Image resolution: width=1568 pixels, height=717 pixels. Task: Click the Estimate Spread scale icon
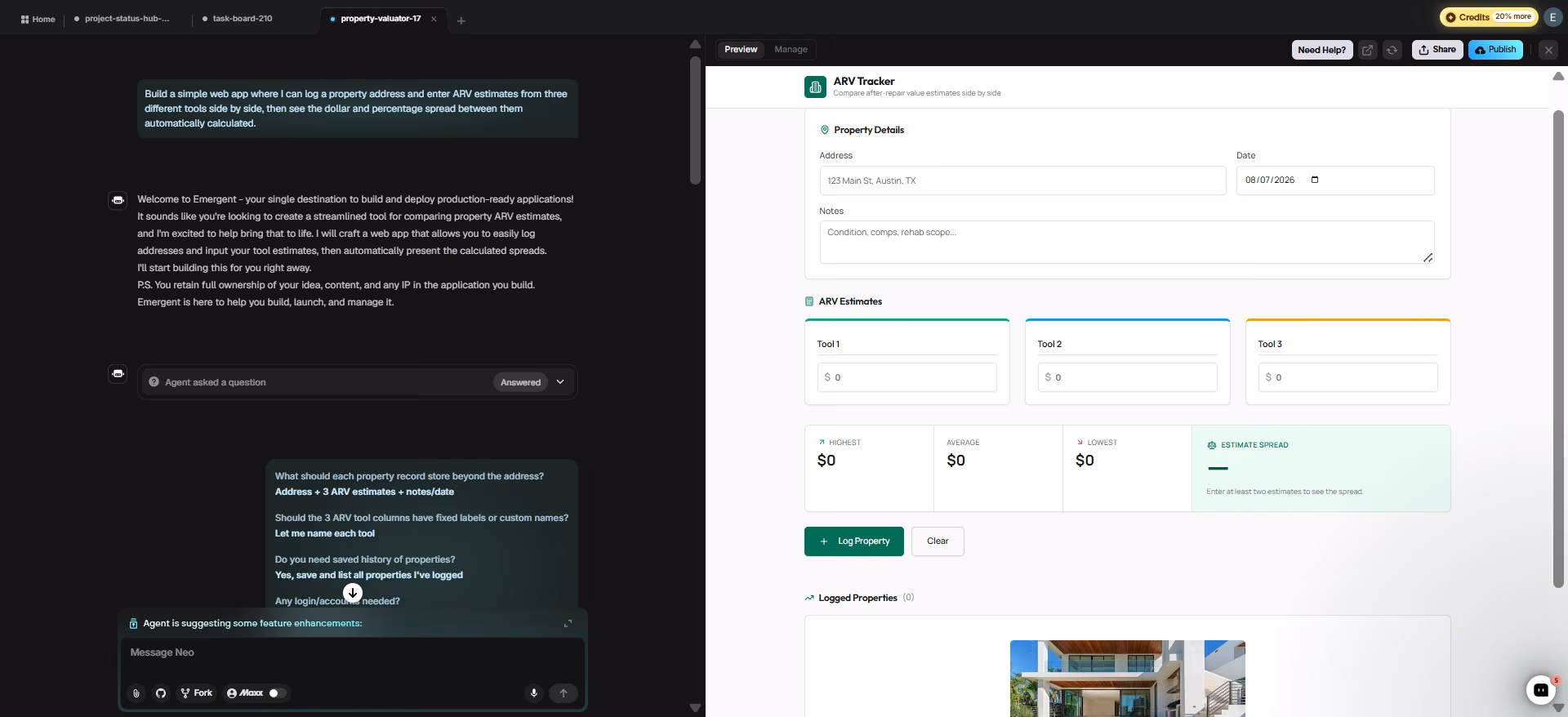[x=1211, y=445]
